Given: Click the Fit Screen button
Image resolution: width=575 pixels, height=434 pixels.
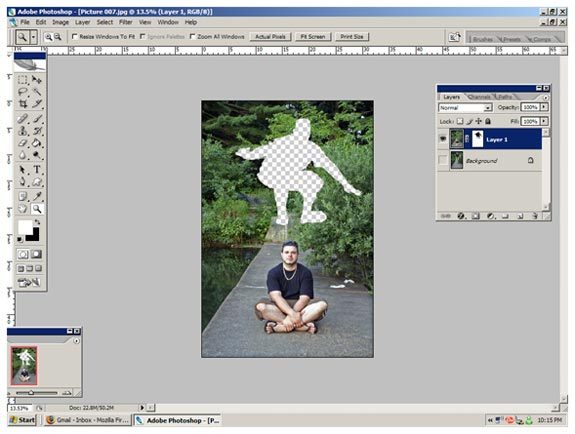Looking at the screenshot, I should click(313, 37).
